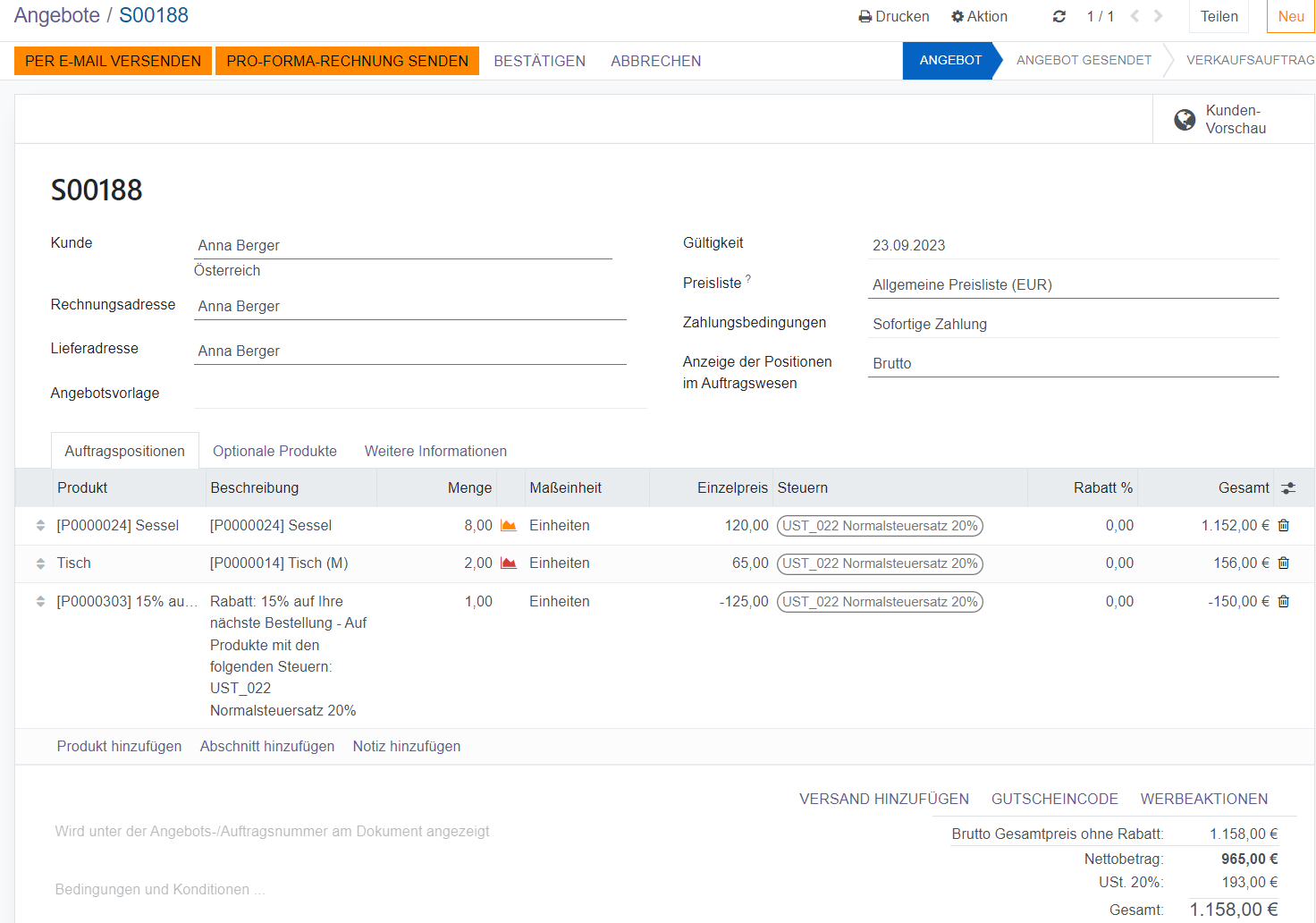The image size is (1316, 923).
Task: Click red forecast chart icon for Tisch
Action: [509, 563]
